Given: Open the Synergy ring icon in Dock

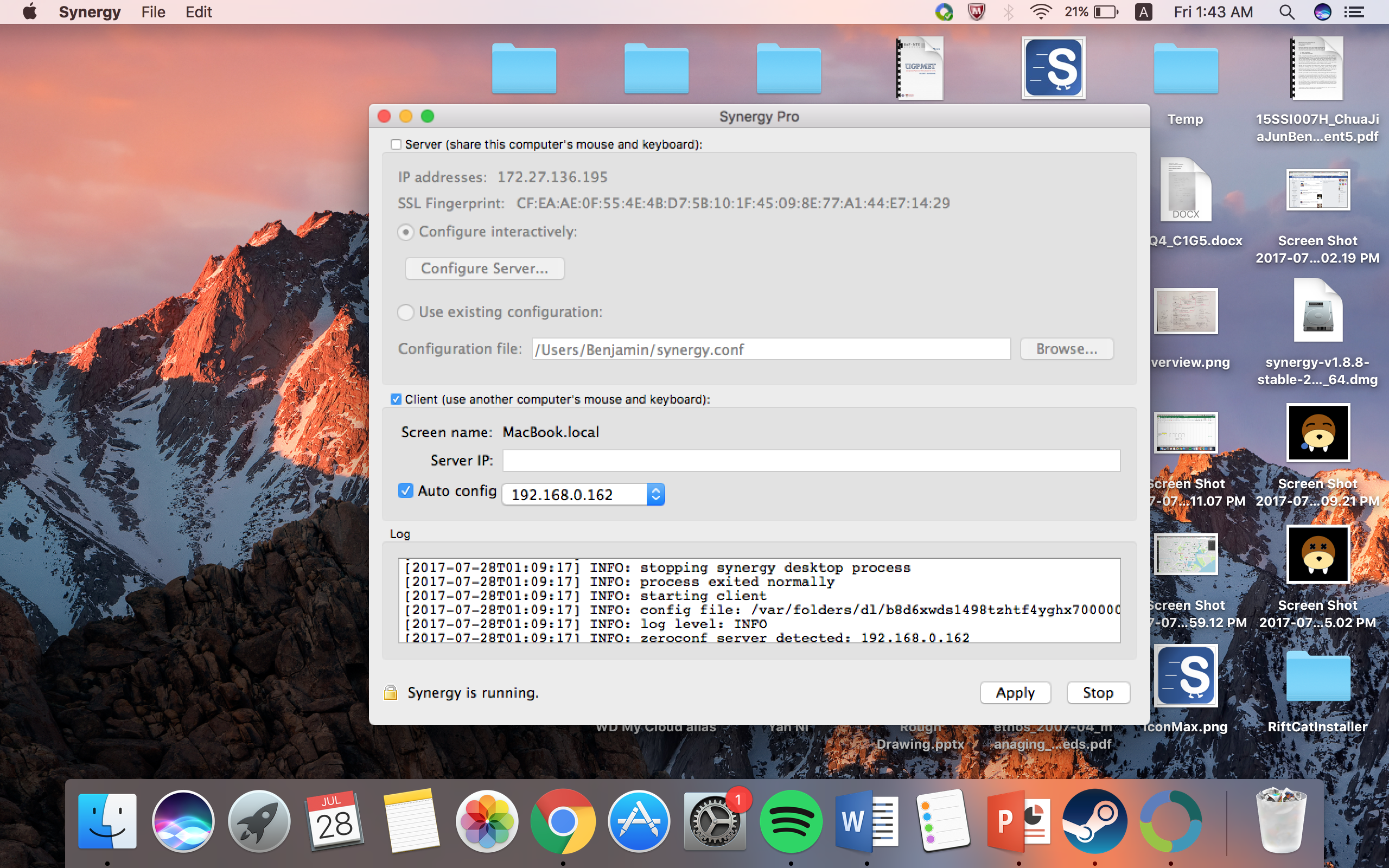Looking at the screenshot, I should [1170, 821].
